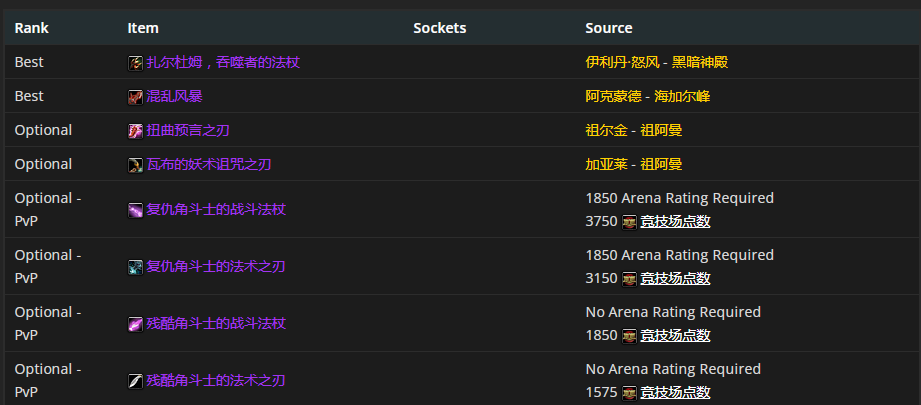Open the 伊利丹·怒风 - 黑暗神殿 source link
The image size is (921, 405).
click(656, 62)
